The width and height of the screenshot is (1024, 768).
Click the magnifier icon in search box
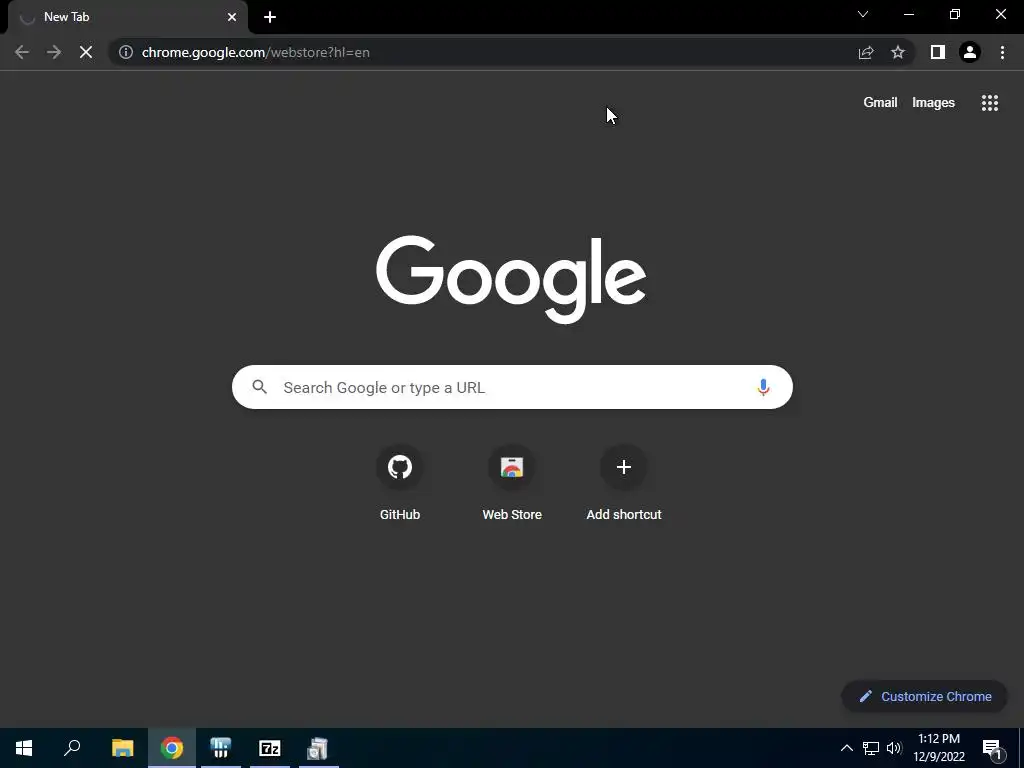tap(260, 387)
